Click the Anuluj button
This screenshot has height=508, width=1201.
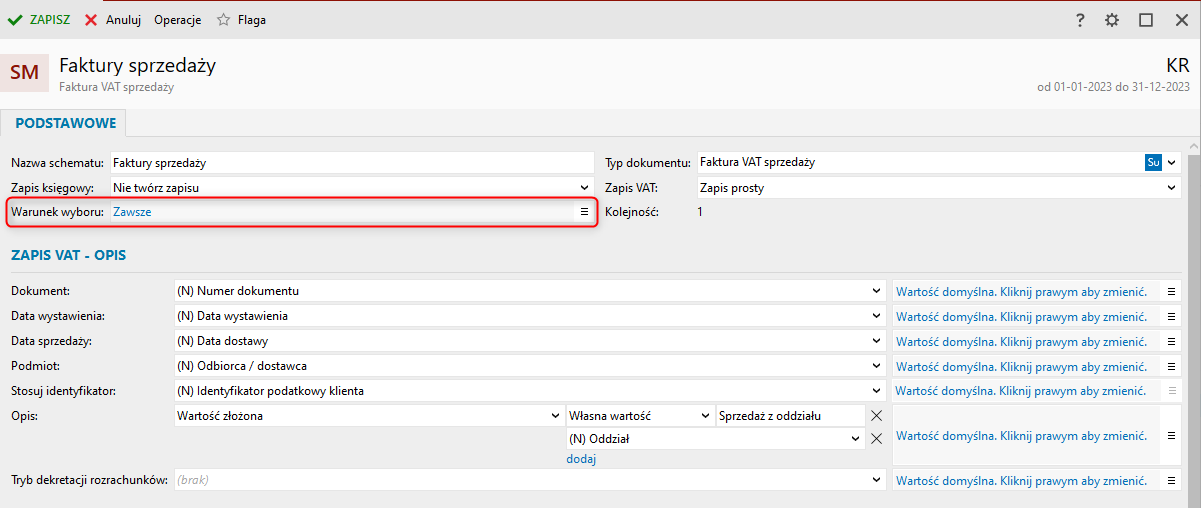(113, 20)
